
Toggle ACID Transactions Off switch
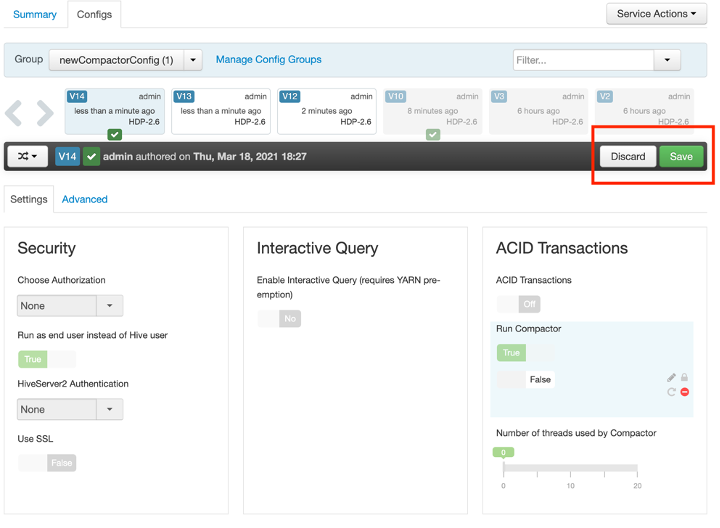[x=519, y=304]
